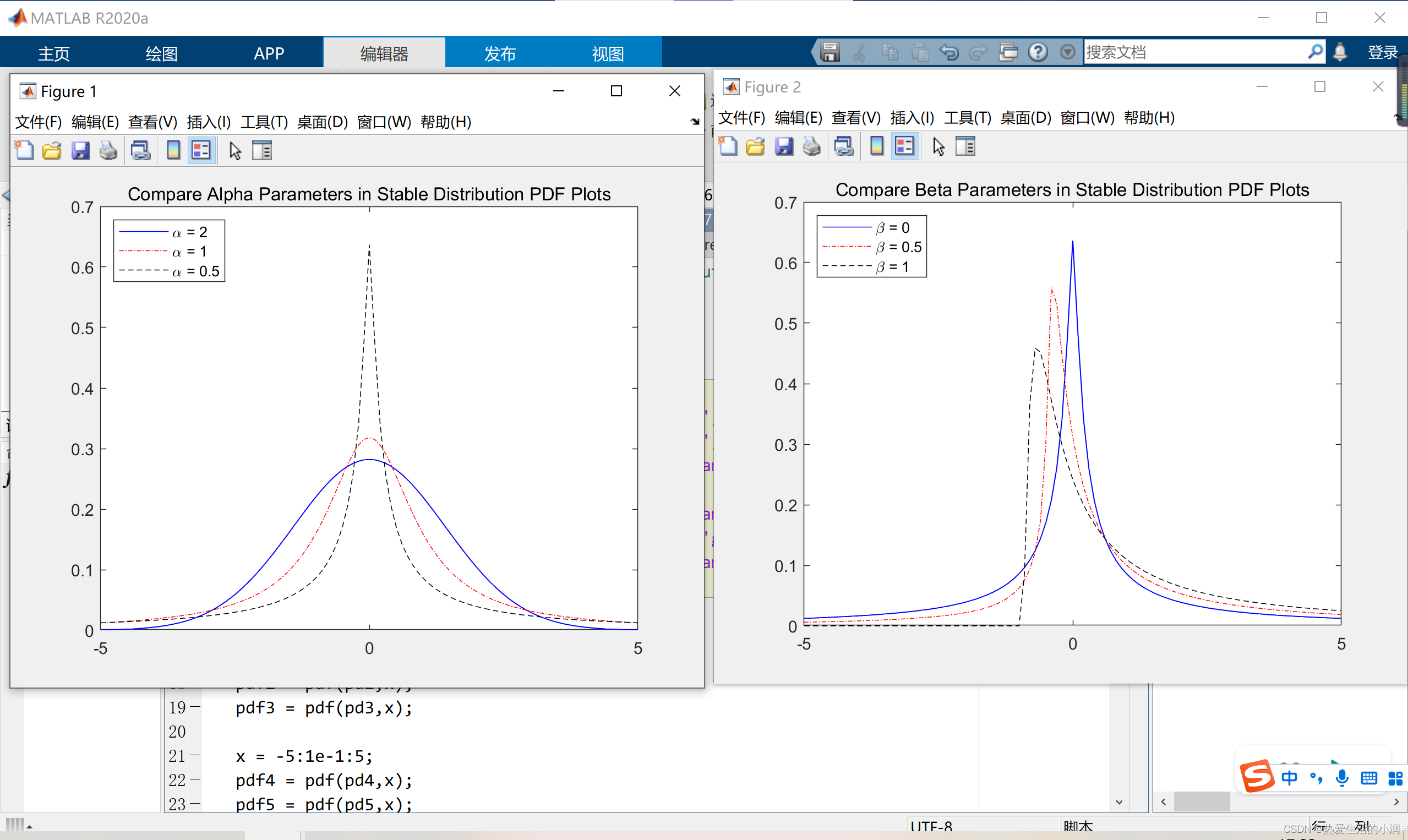Open 工具(T) menu in Figure 2
The image size is (1408, 840).
[x=968, y=117]
